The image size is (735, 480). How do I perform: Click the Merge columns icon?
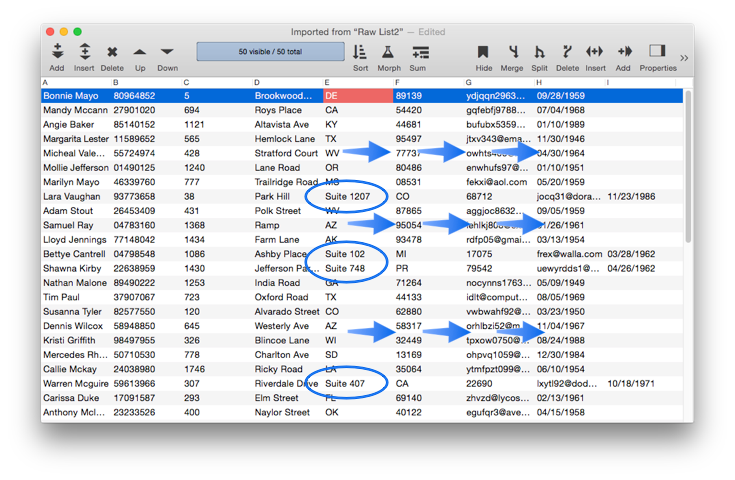[513, 52]
